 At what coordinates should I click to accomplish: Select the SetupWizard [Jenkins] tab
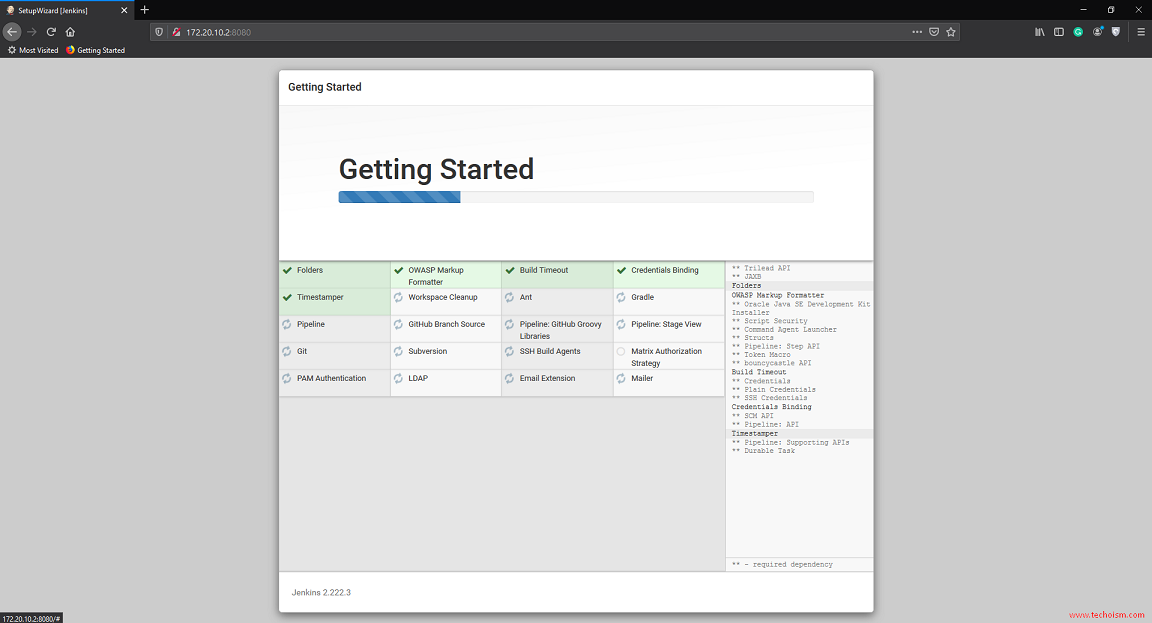67,10
